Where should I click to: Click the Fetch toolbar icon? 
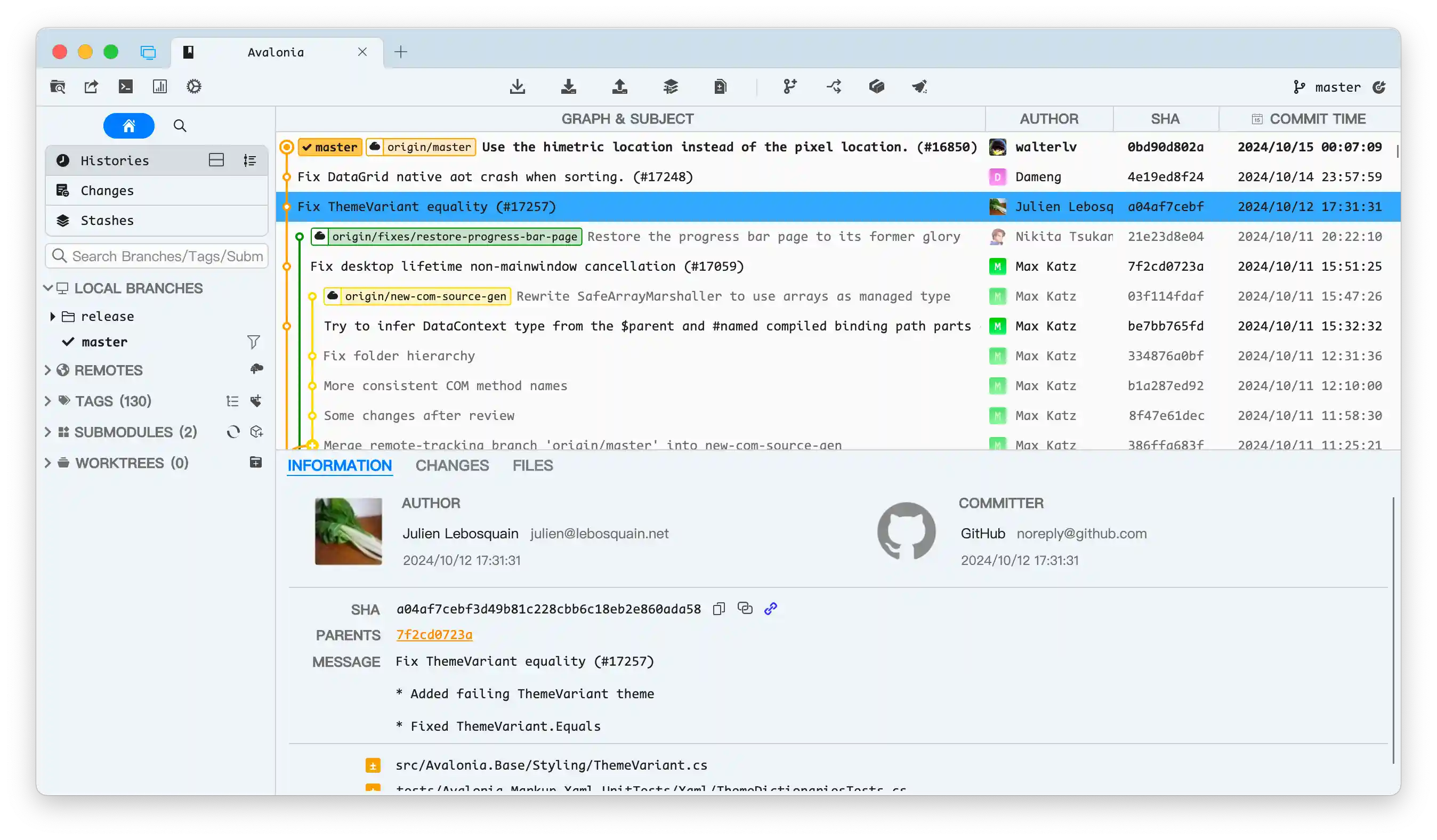(517, 87)
